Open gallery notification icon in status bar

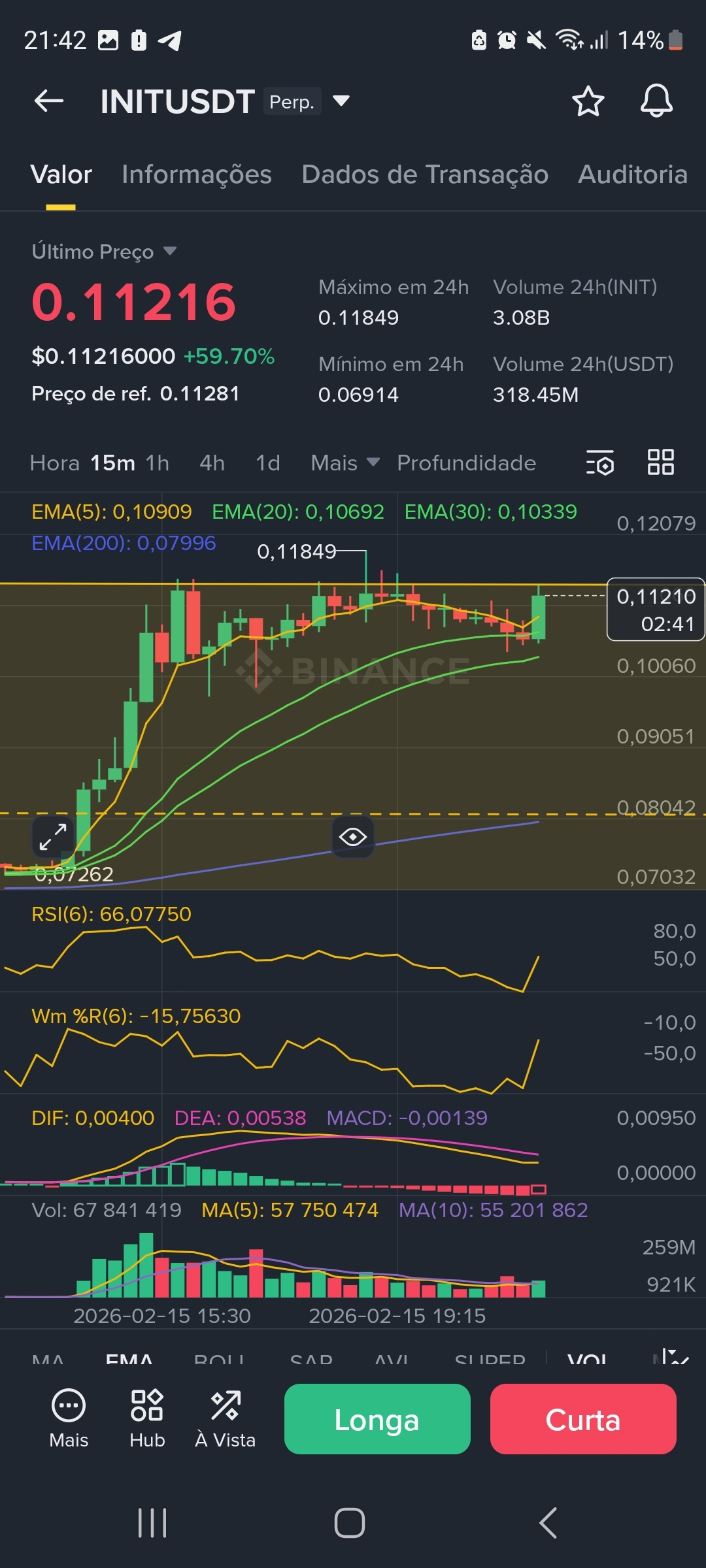(x=108, y=41)
